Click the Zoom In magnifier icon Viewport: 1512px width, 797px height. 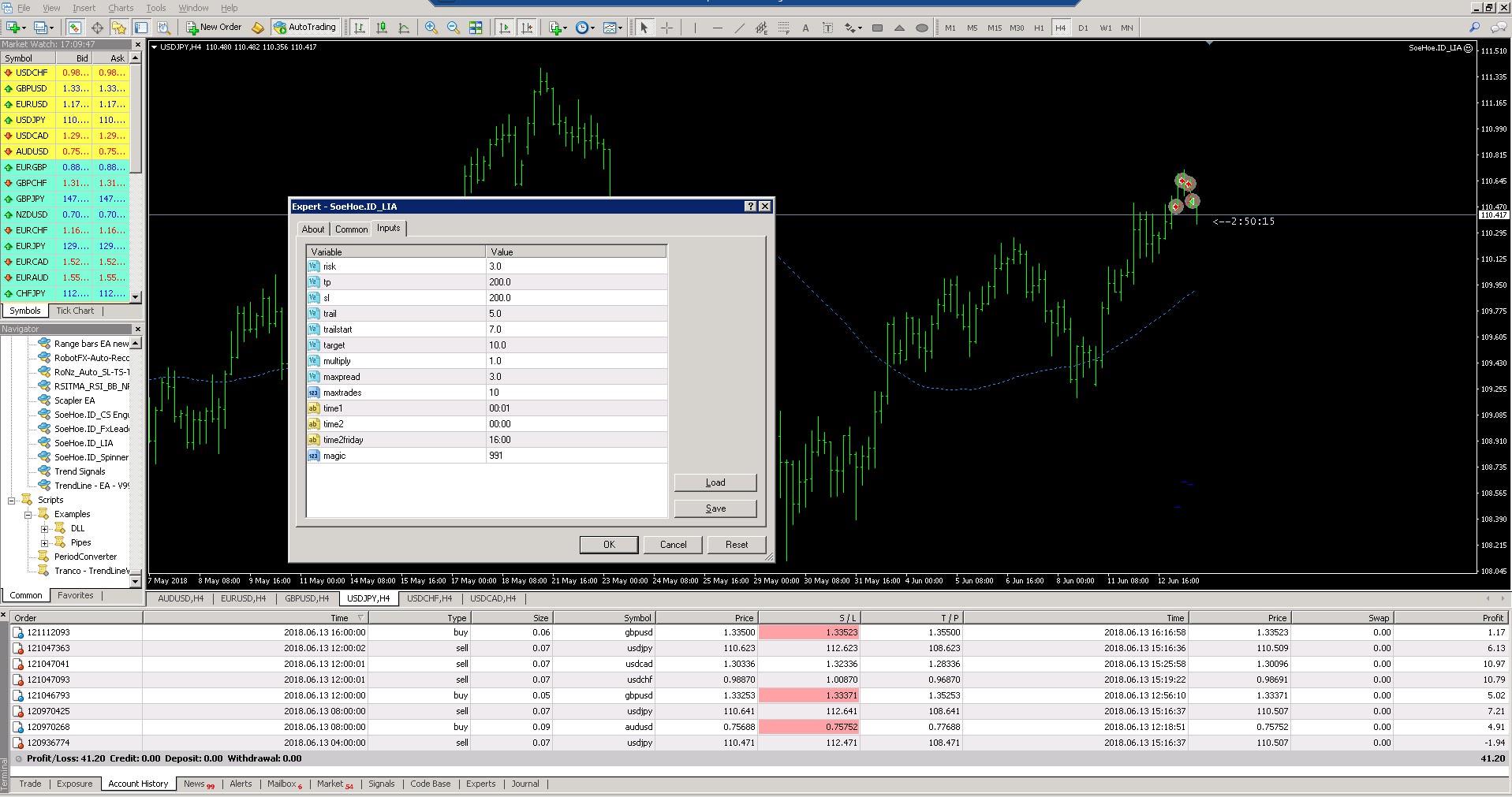[x=431, y=28]
